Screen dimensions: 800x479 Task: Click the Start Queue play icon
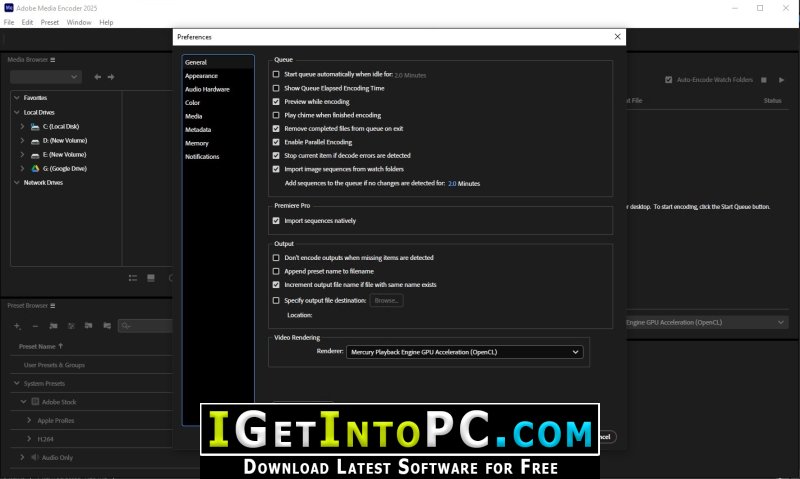point(782,80)
